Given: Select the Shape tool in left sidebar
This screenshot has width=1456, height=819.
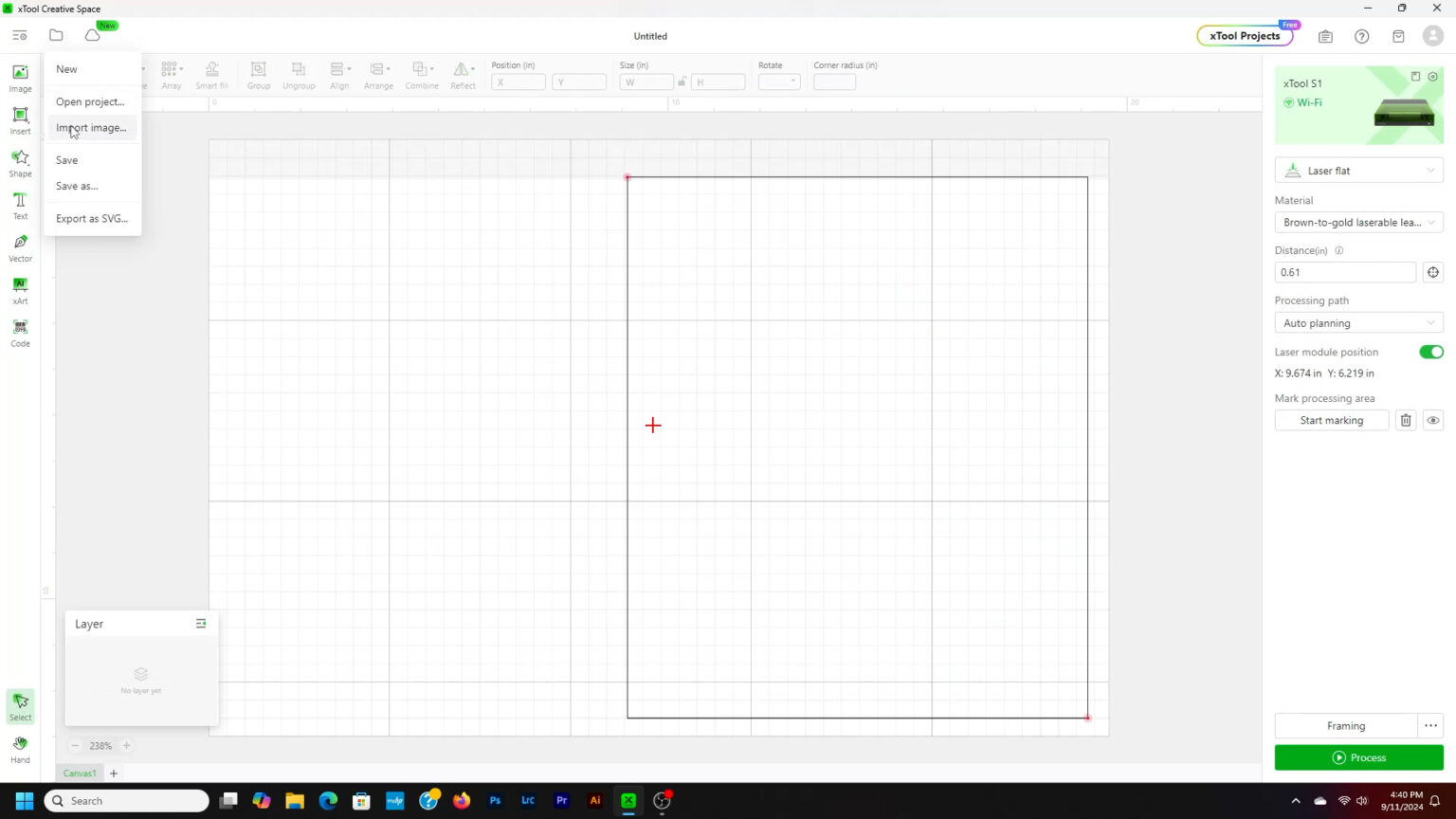Looking at the screenshot, I should click(20, 161).
